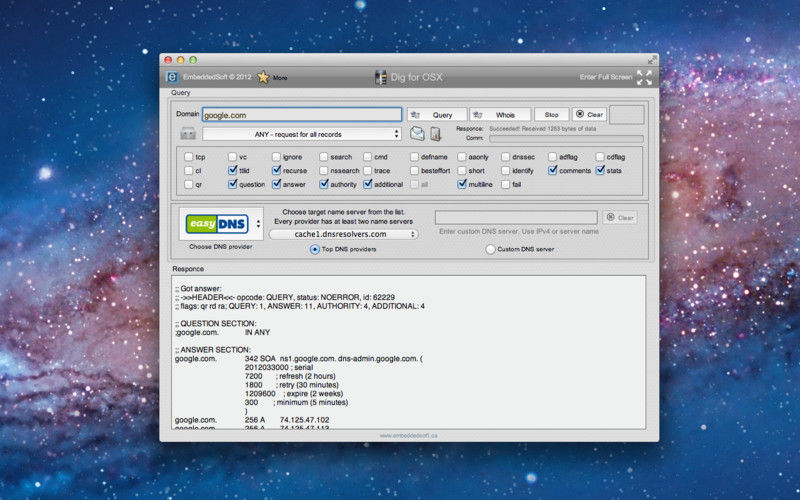800x500 pixels.
Task: Enable the adflag checkbox
Action: (x=553, y=157)
